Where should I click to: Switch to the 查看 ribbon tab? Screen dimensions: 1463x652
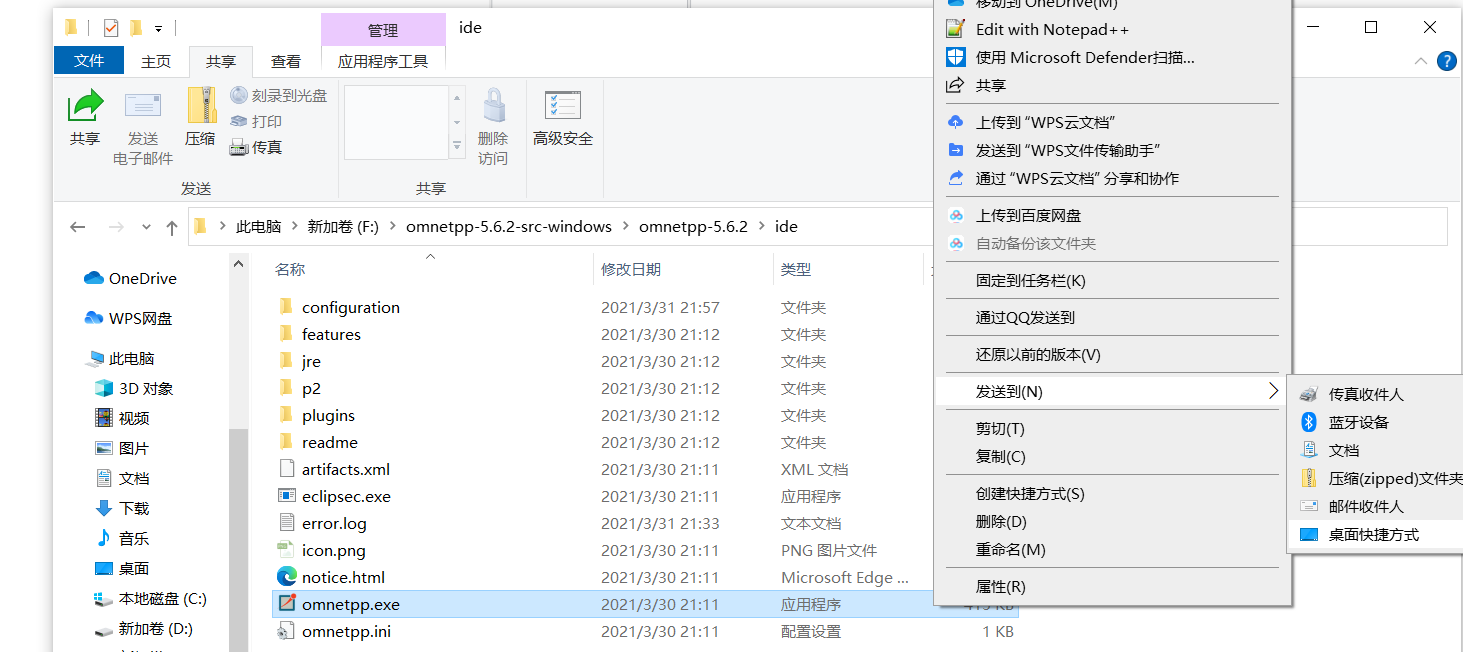click(285, 61)
